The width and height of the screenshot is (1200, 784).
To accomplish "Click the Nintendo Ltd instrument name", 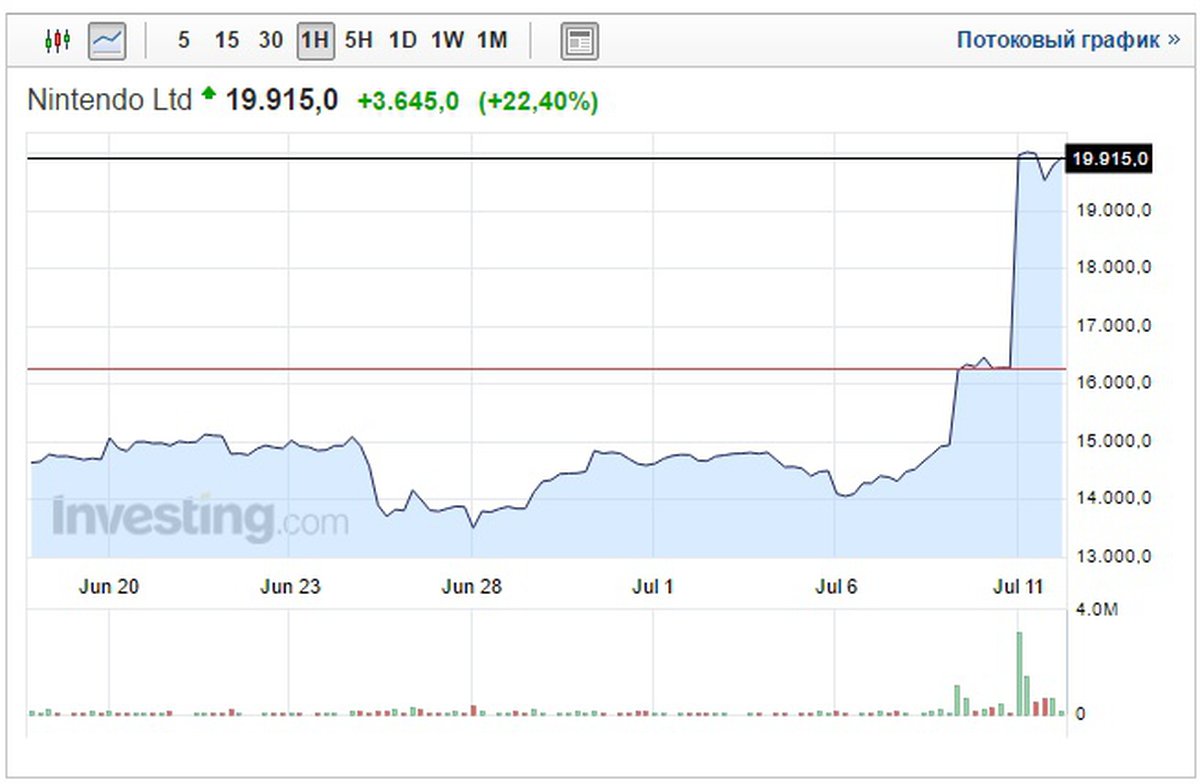I will (x=109, y=101).
